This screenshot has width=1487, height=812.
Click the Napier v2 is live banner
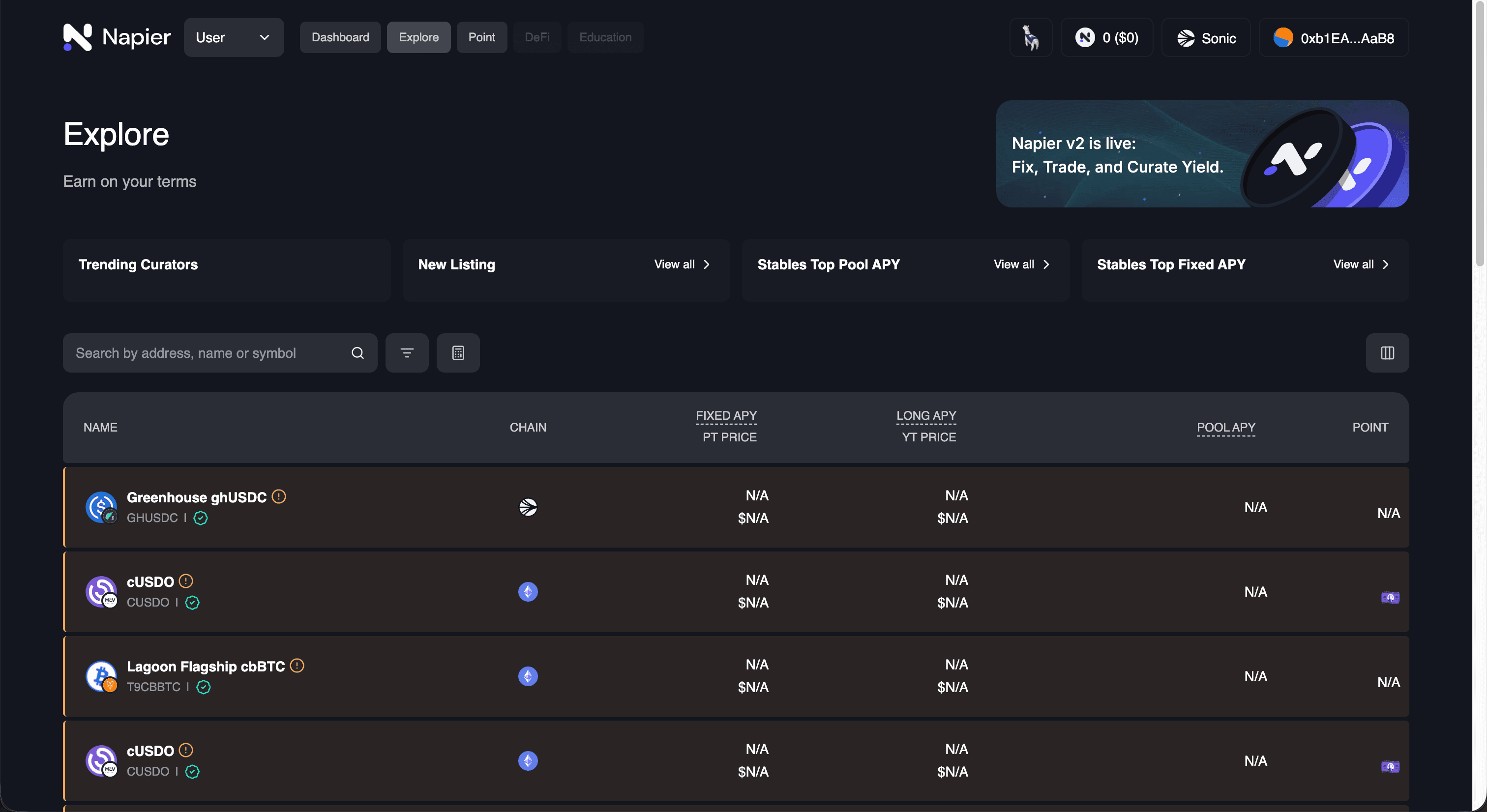pos(1202,154)
